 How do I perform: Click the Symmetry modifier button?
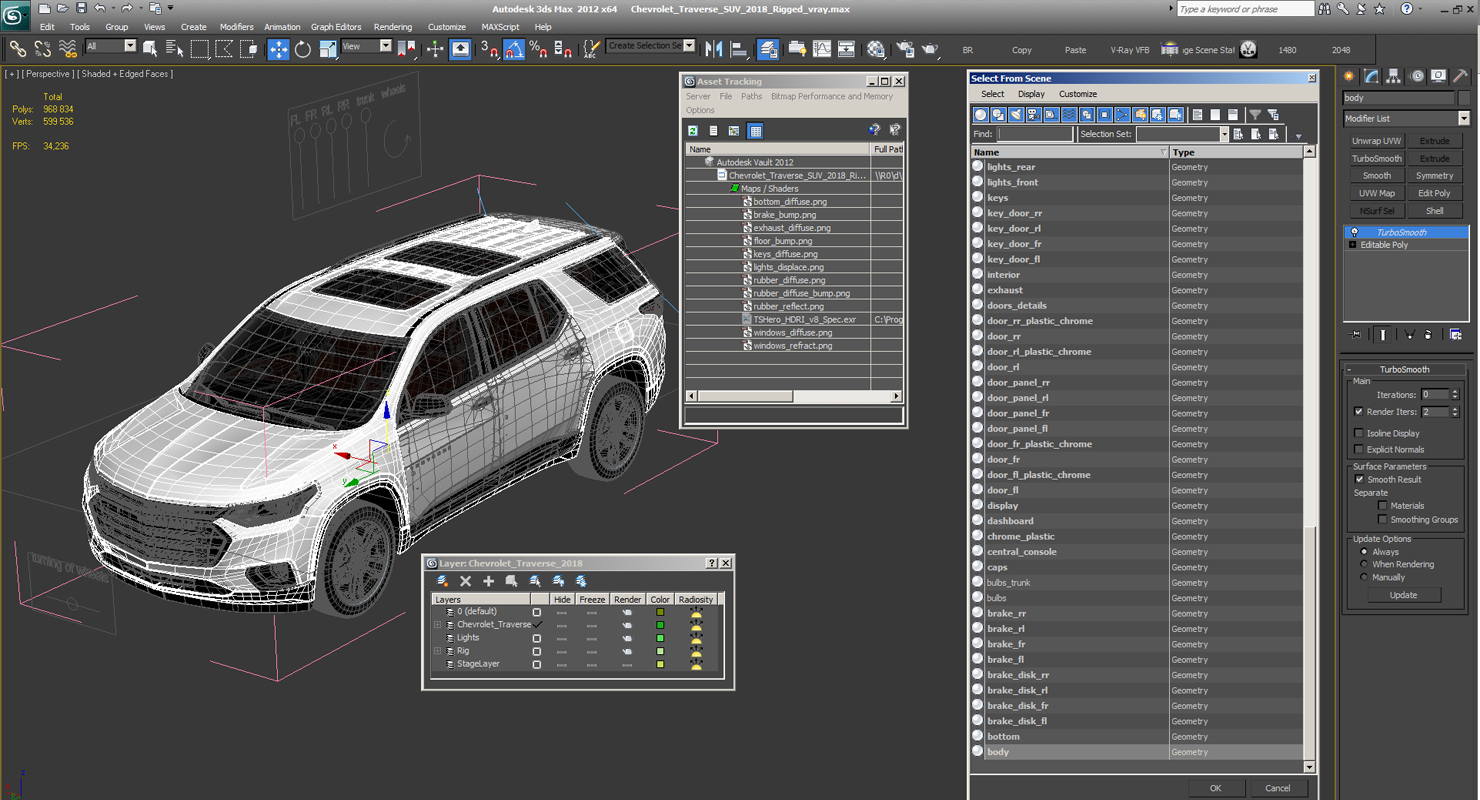1434,176
